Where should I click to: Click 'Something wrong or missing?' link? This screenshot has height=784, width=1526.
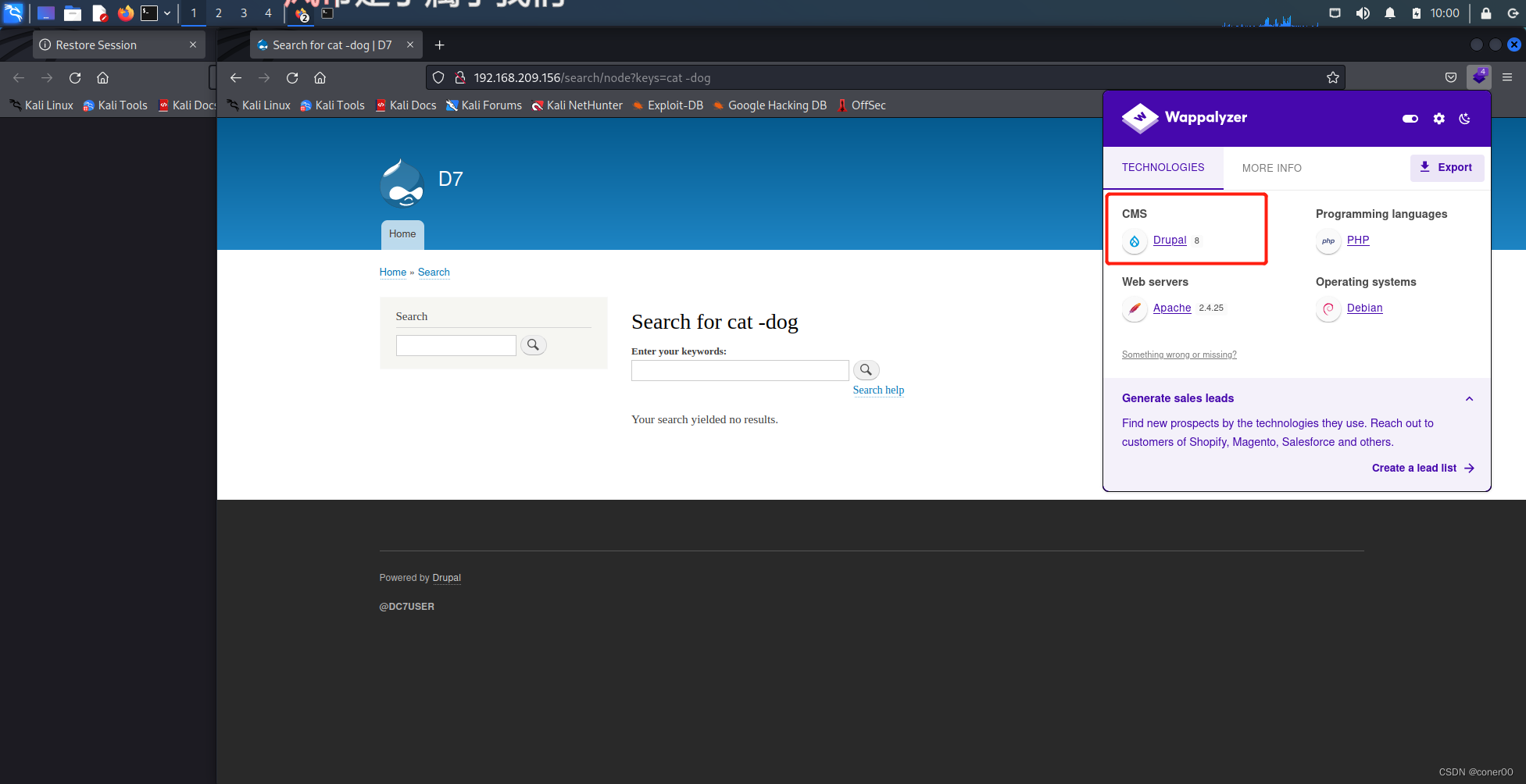click(1179, 355)
